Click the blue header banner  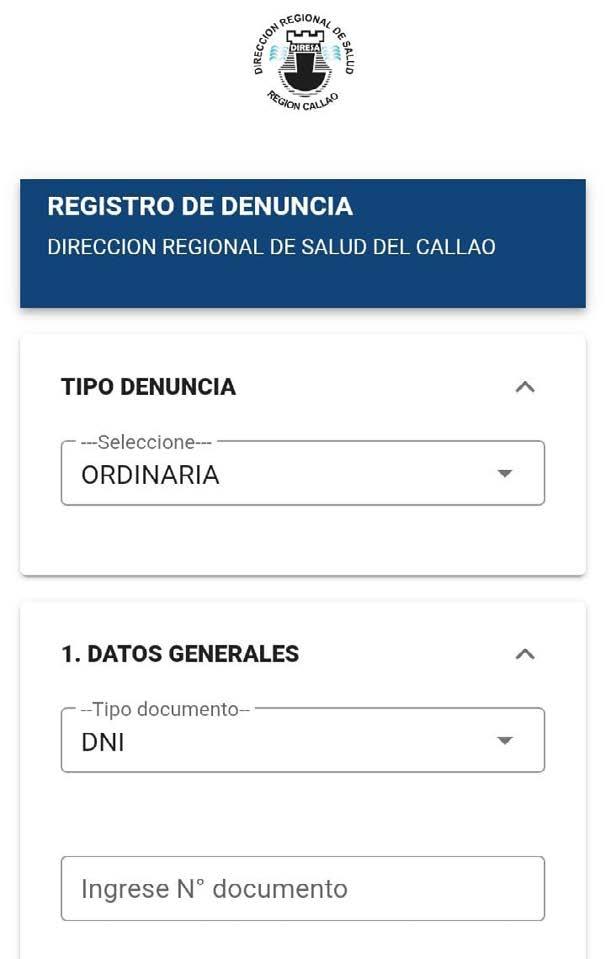(x=303, y=243)
